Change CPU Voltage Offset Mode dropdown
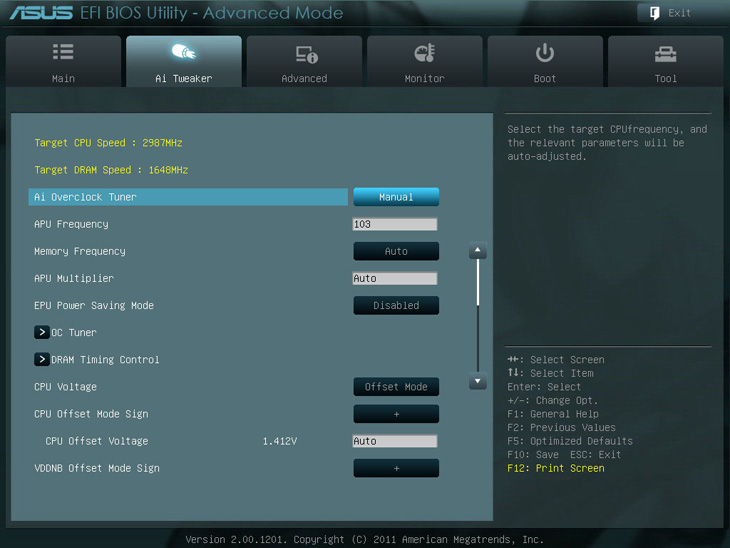 (x=396, y=387)
